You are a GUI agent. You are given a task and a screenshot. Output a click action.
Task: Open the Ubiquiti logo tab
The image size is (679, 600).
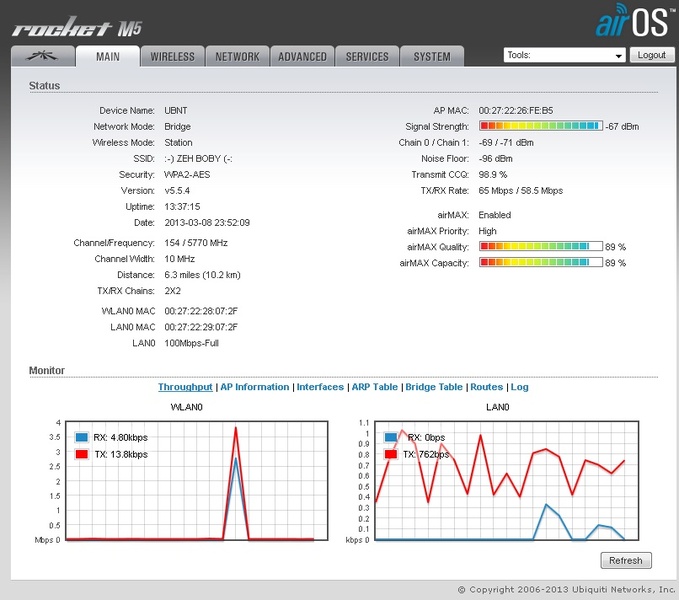click(x=43, y=56)
